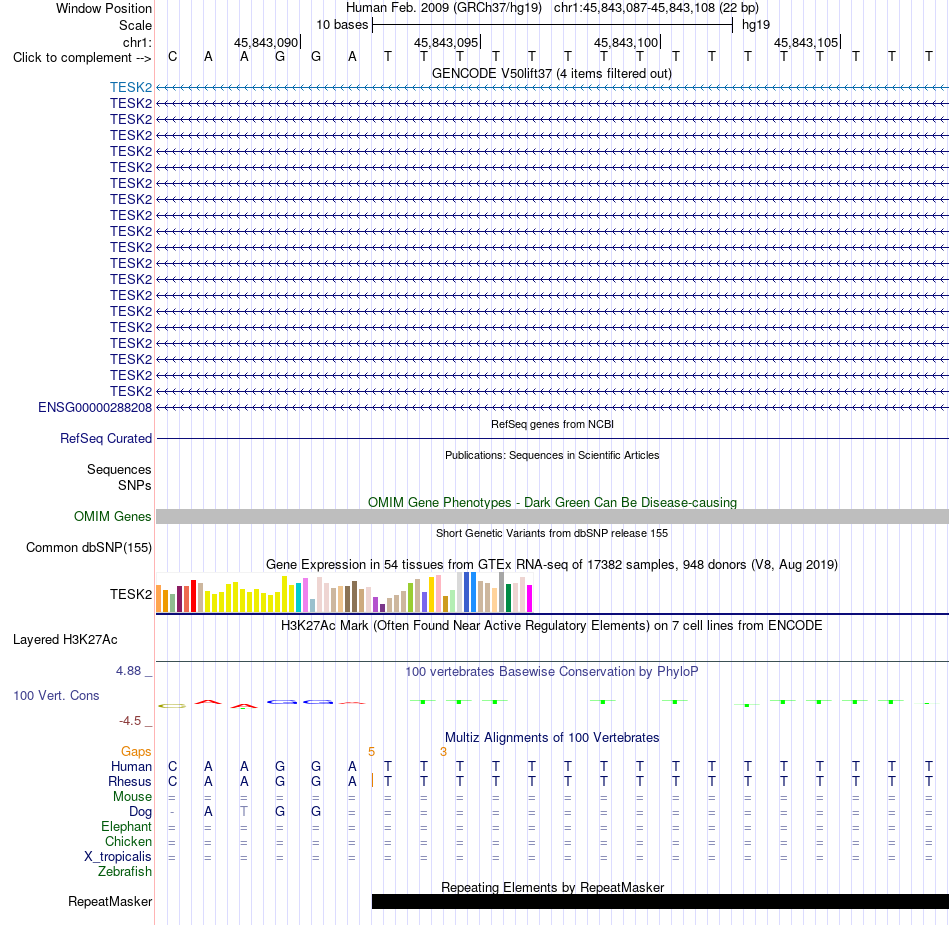Viewport: 950px width, 925px height.
Task: Click the Human species row label
Action: (131, 766)
